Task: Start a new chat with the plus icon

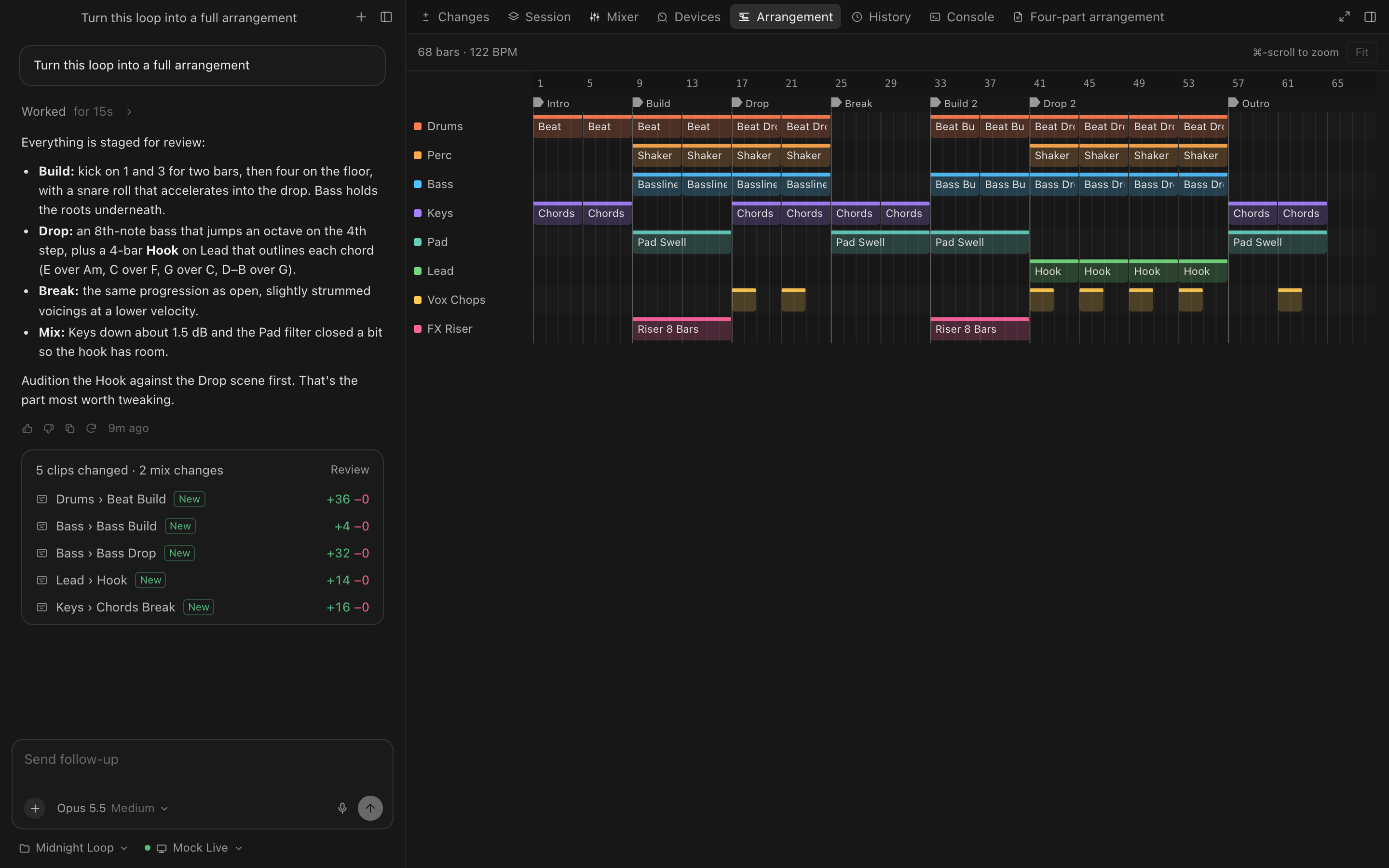Action: [x=361, y=17]
